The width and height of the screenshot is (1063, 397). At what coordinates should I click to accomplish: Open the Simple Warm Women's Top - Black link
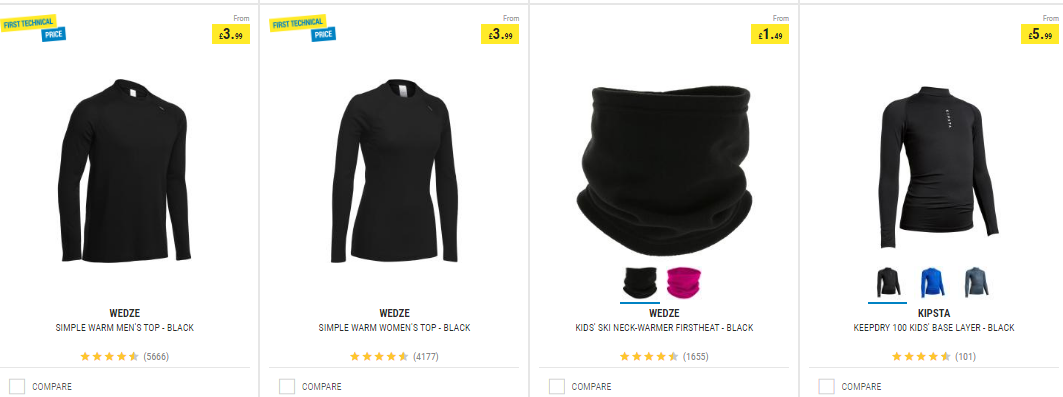(395, 328)
